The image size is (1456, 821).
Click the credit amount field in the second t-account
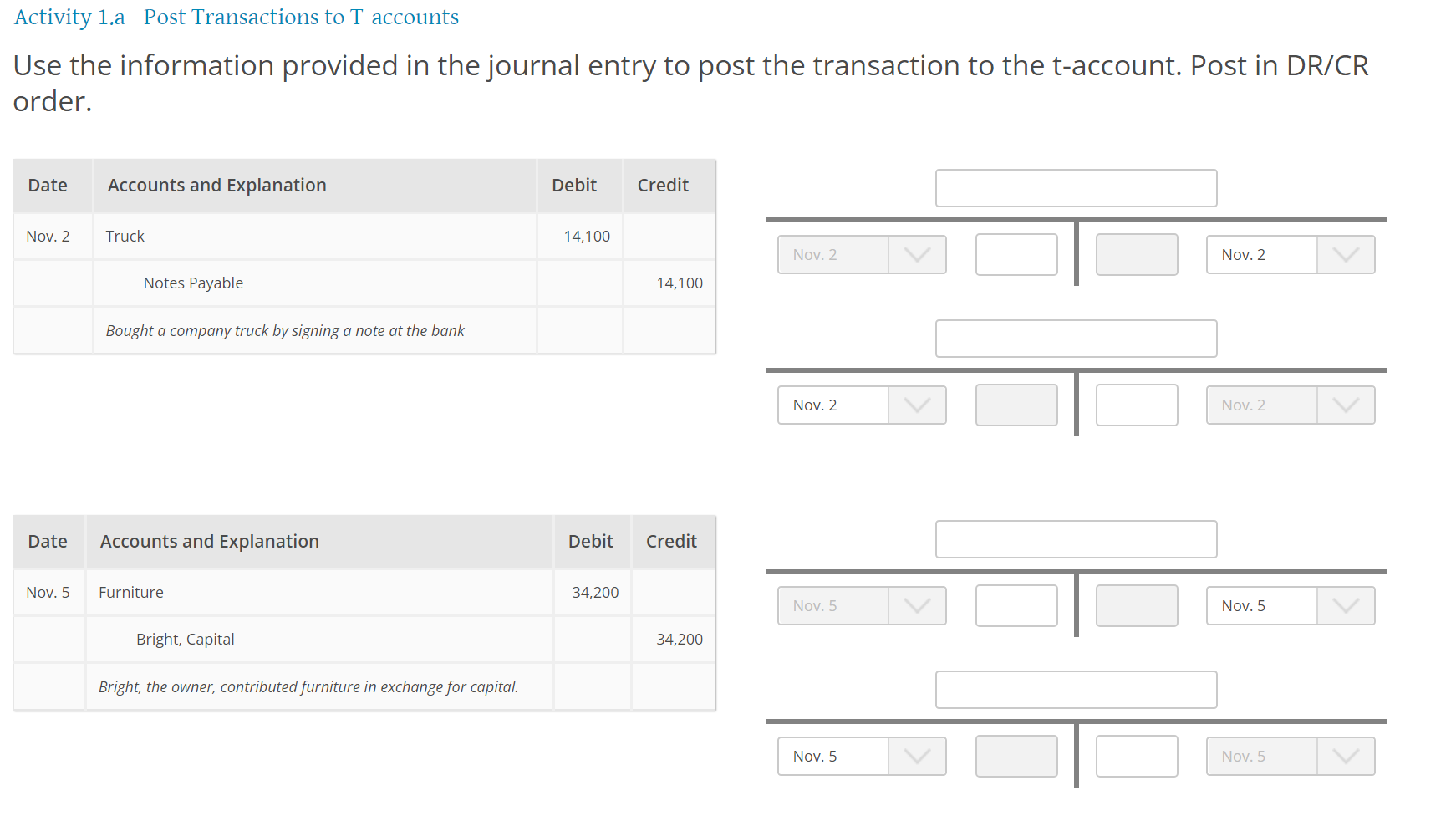click(1136, 405)
